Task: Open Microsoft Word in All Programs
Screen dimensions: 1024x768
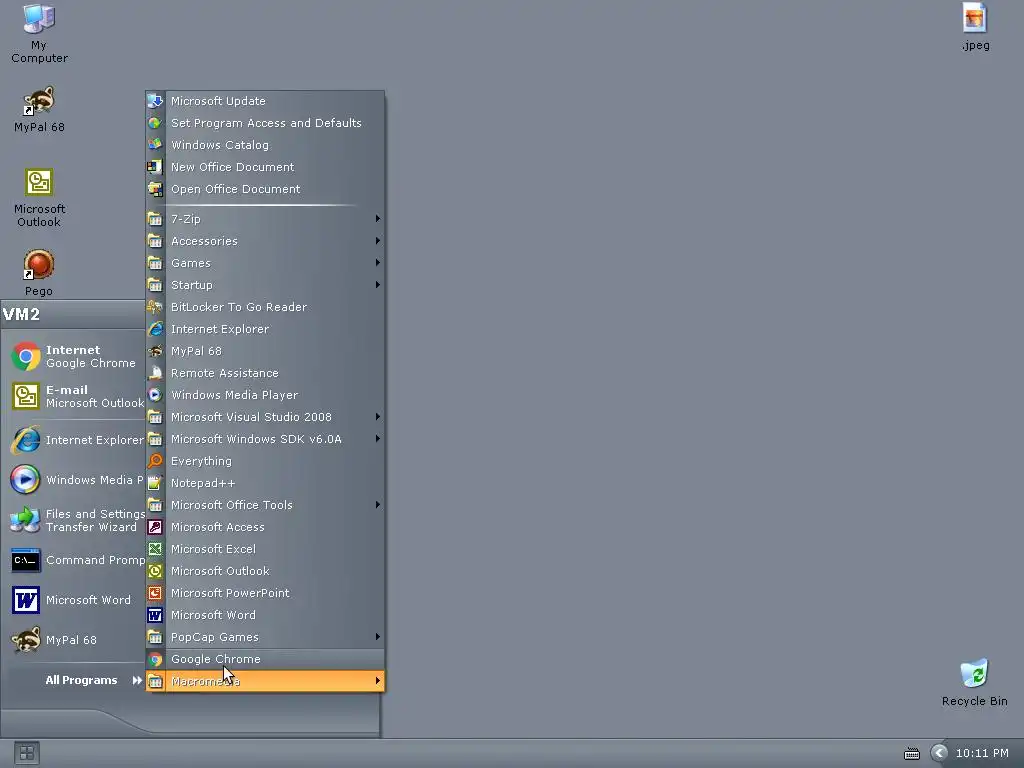Action: pyautogui.click(x=264, y=615)
